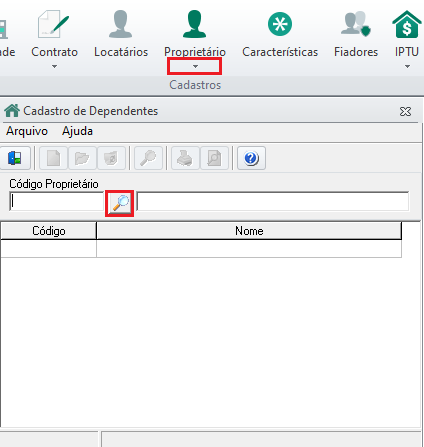Image resolution: width=424 pixels, height=447 pixels.
Task: Click the Nome column header
Action: (x=249, y=231)
